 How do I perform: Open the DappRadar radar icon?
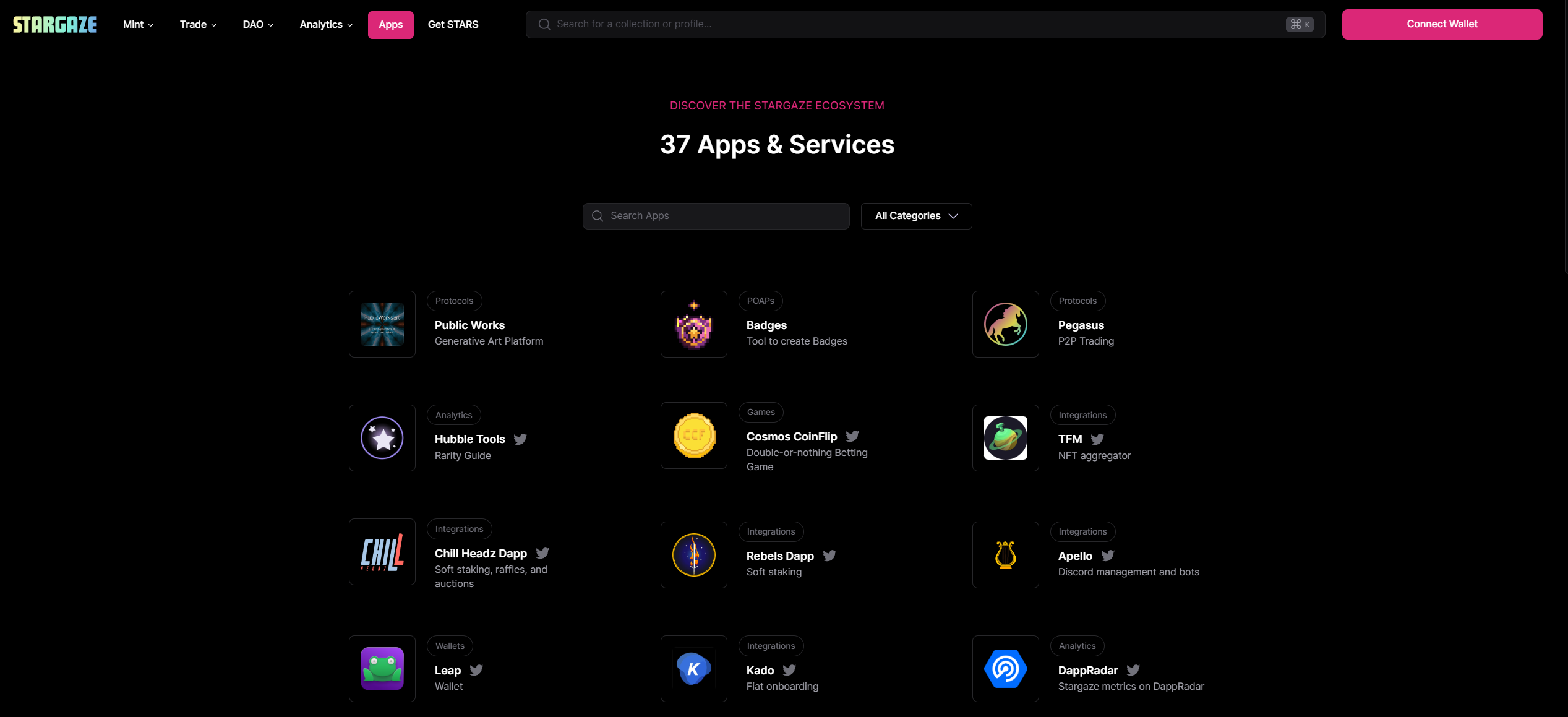(1006, 669)
